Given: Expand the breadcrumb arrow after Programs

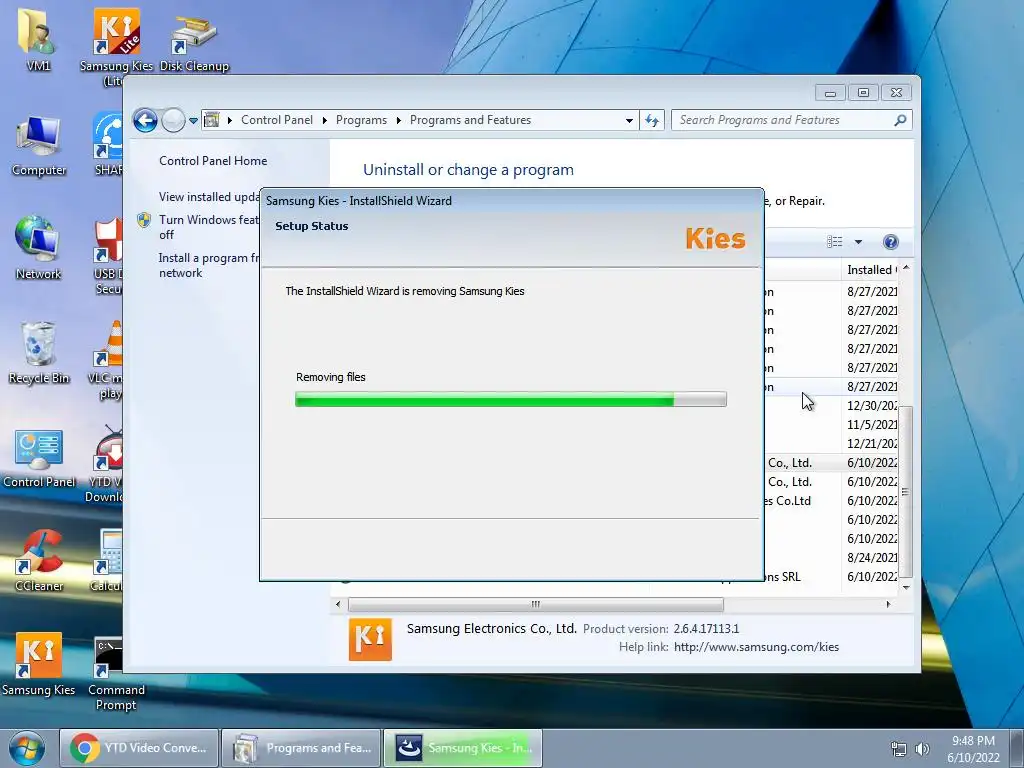Looking at the screenshot, I should pyautogui.click(x=398, y=120).
